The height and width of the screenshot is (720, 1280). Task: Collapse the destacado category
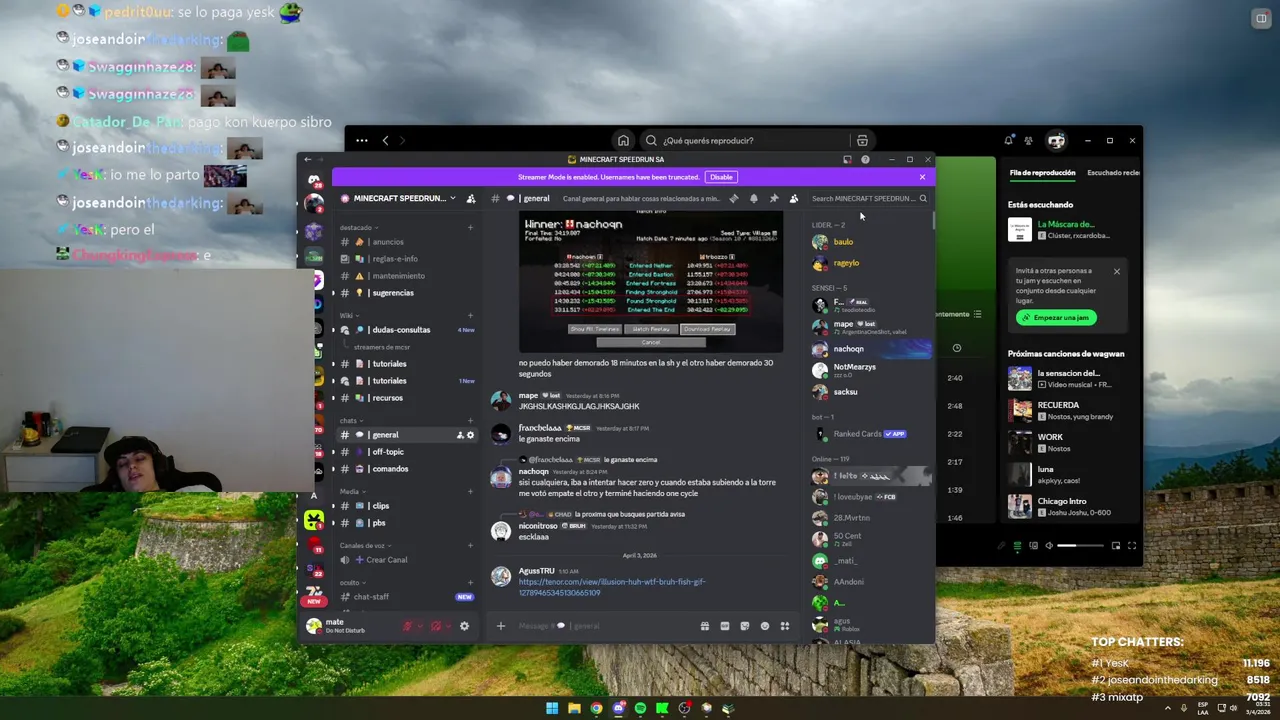357,227
